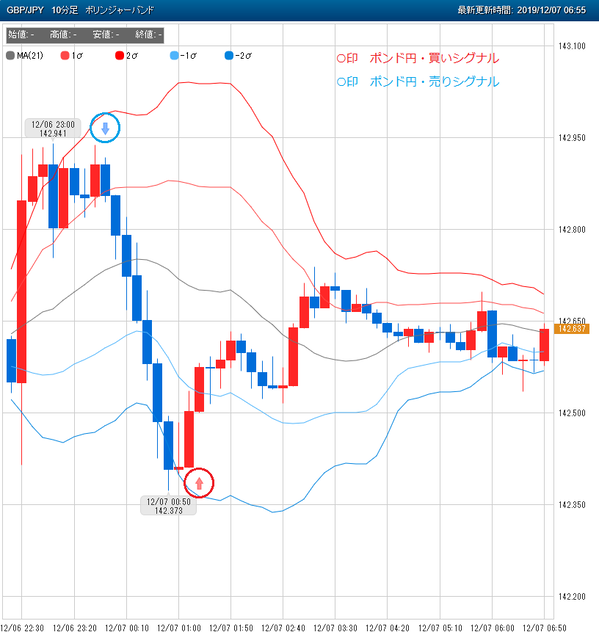Screen dimensions: 599x632
Task: Click the 高値 high price field
Action: pos(63,35)
